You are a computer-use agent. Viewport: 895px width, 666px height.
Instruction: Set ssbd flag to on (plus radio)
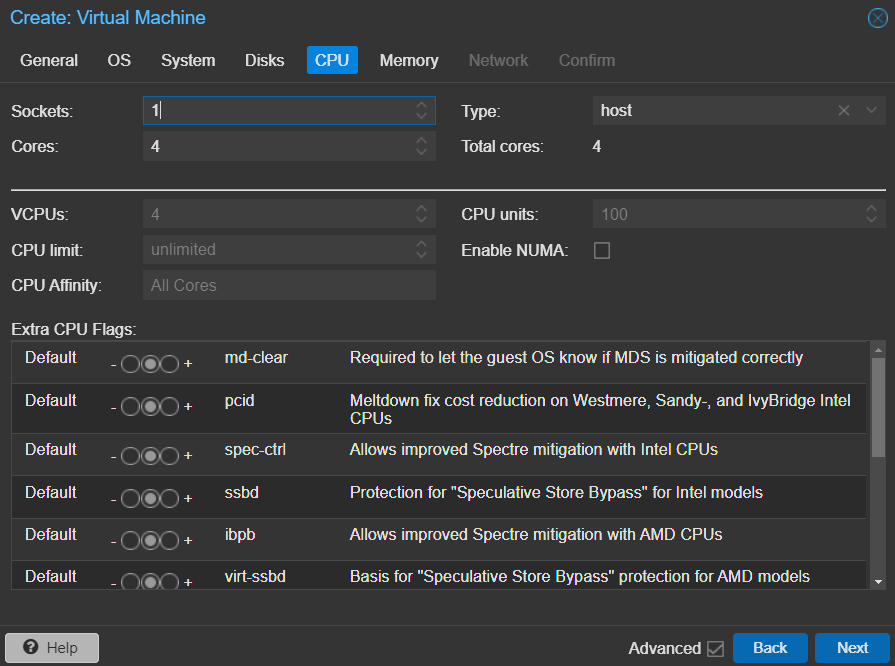[170, 498]
